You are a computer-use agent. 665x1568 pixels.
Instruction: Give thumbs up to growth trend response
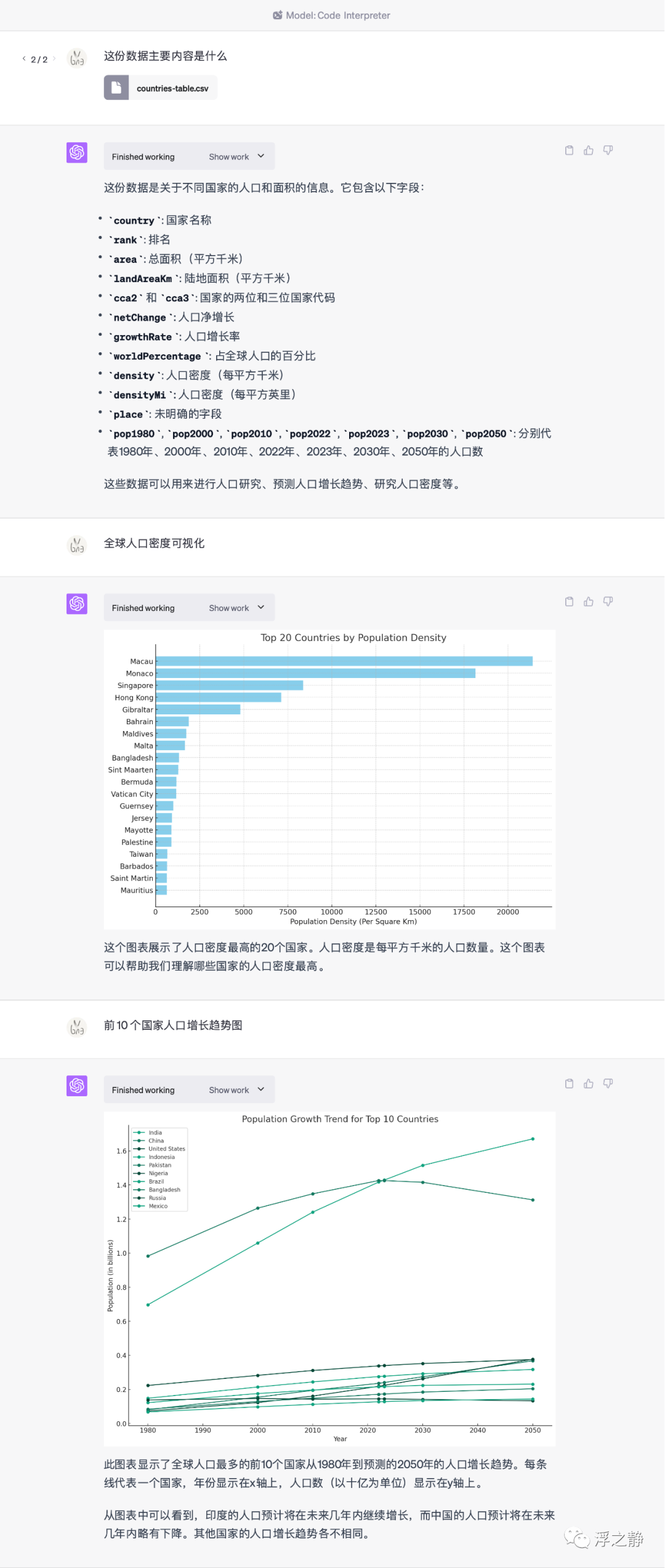(589, 1083)
